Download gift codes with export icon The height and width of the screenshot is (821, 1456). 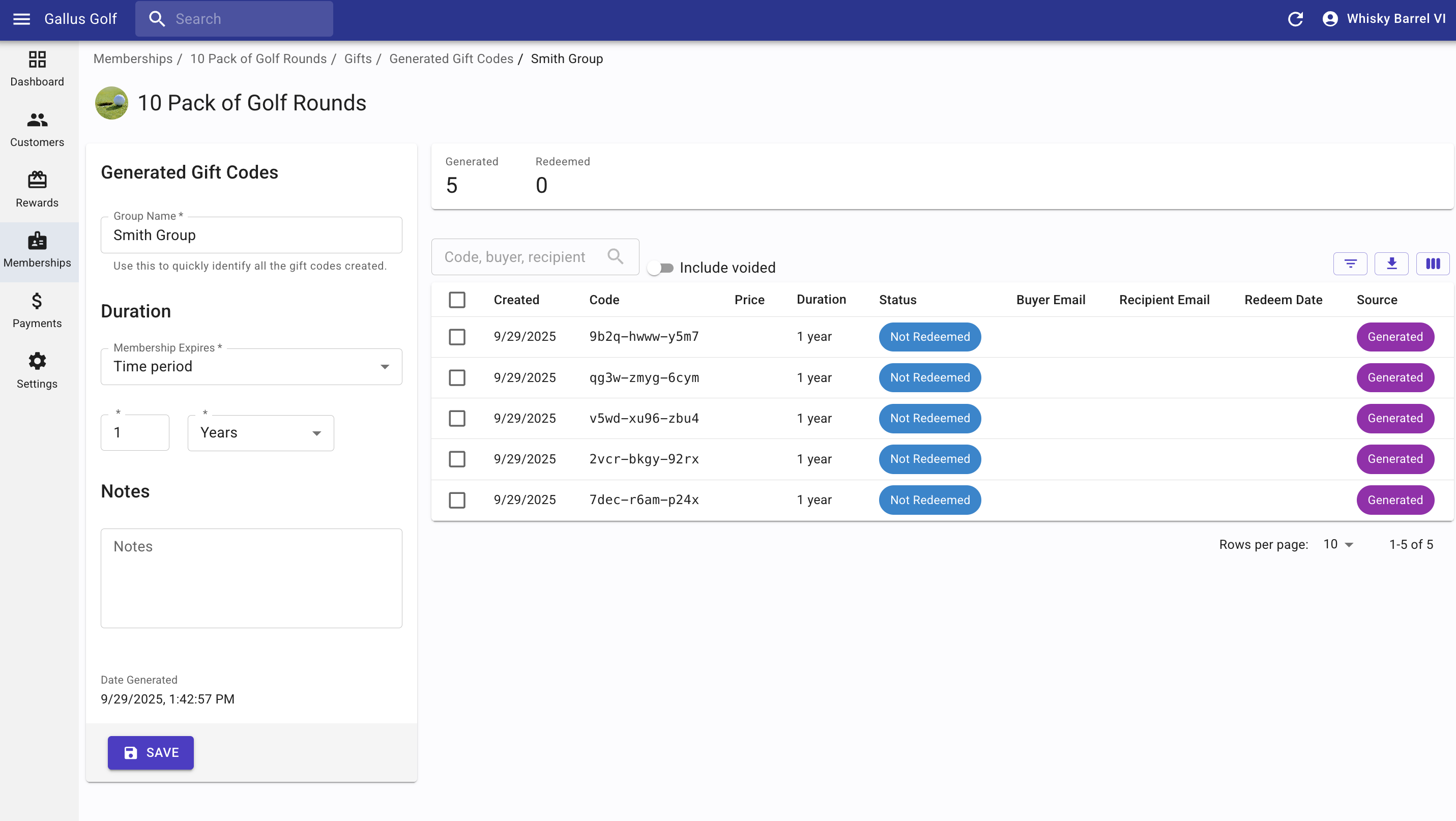[x=1391, y=263]
